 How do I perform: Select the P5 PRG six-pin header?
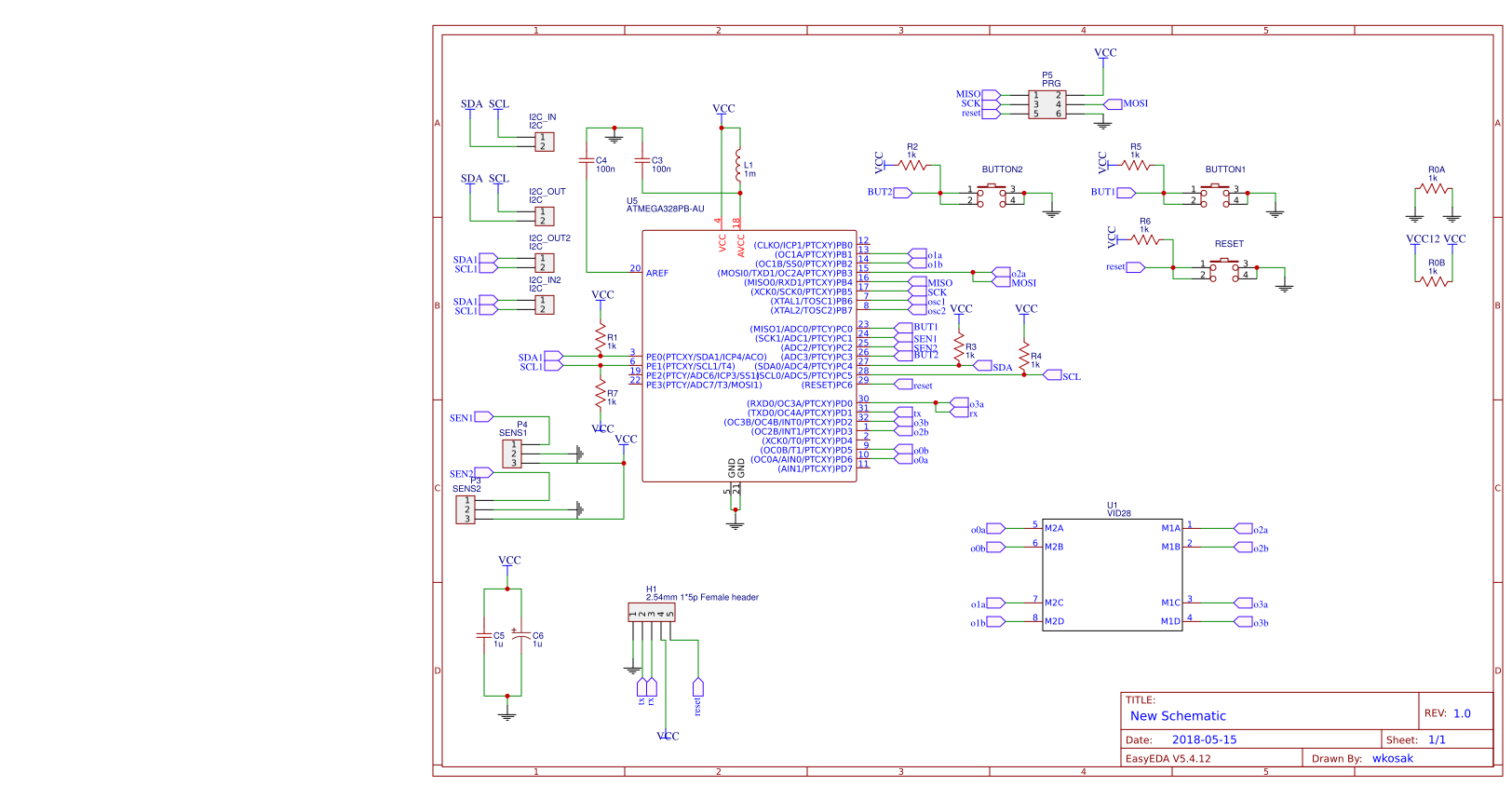click(1047, 104)
